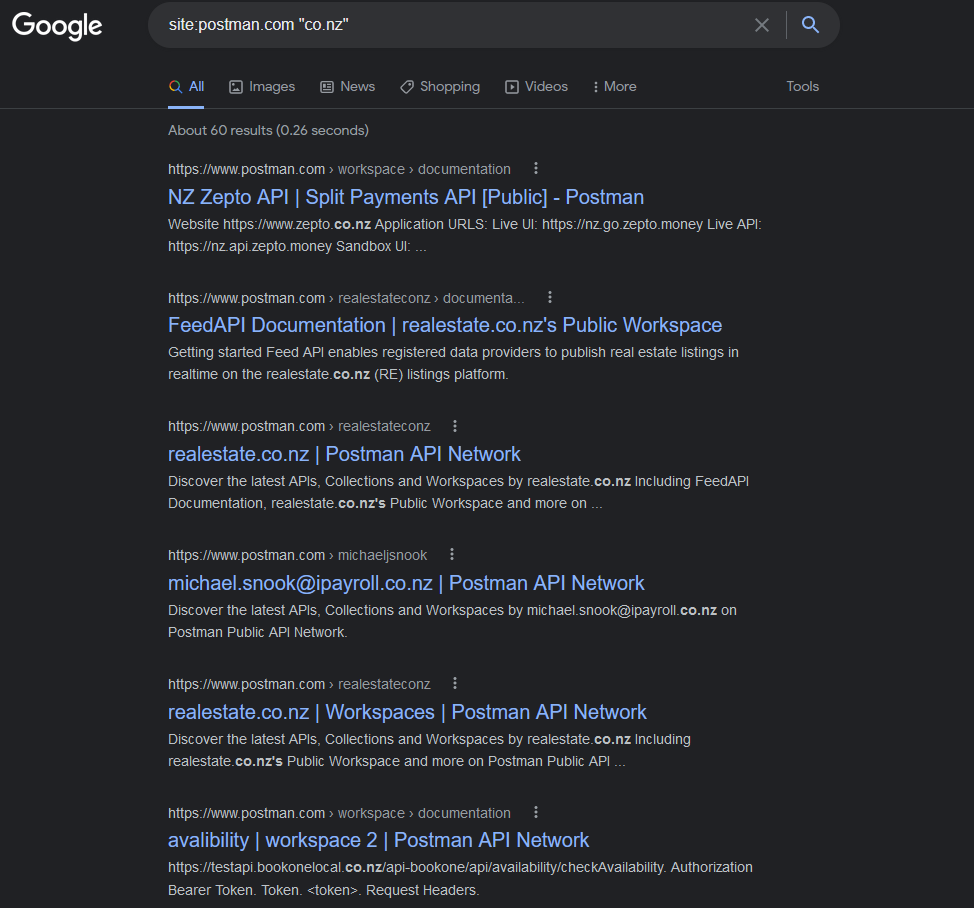This screenshot has height=908, width=974.
Task: Go to the Videos tab
Action: coord(536,87)
